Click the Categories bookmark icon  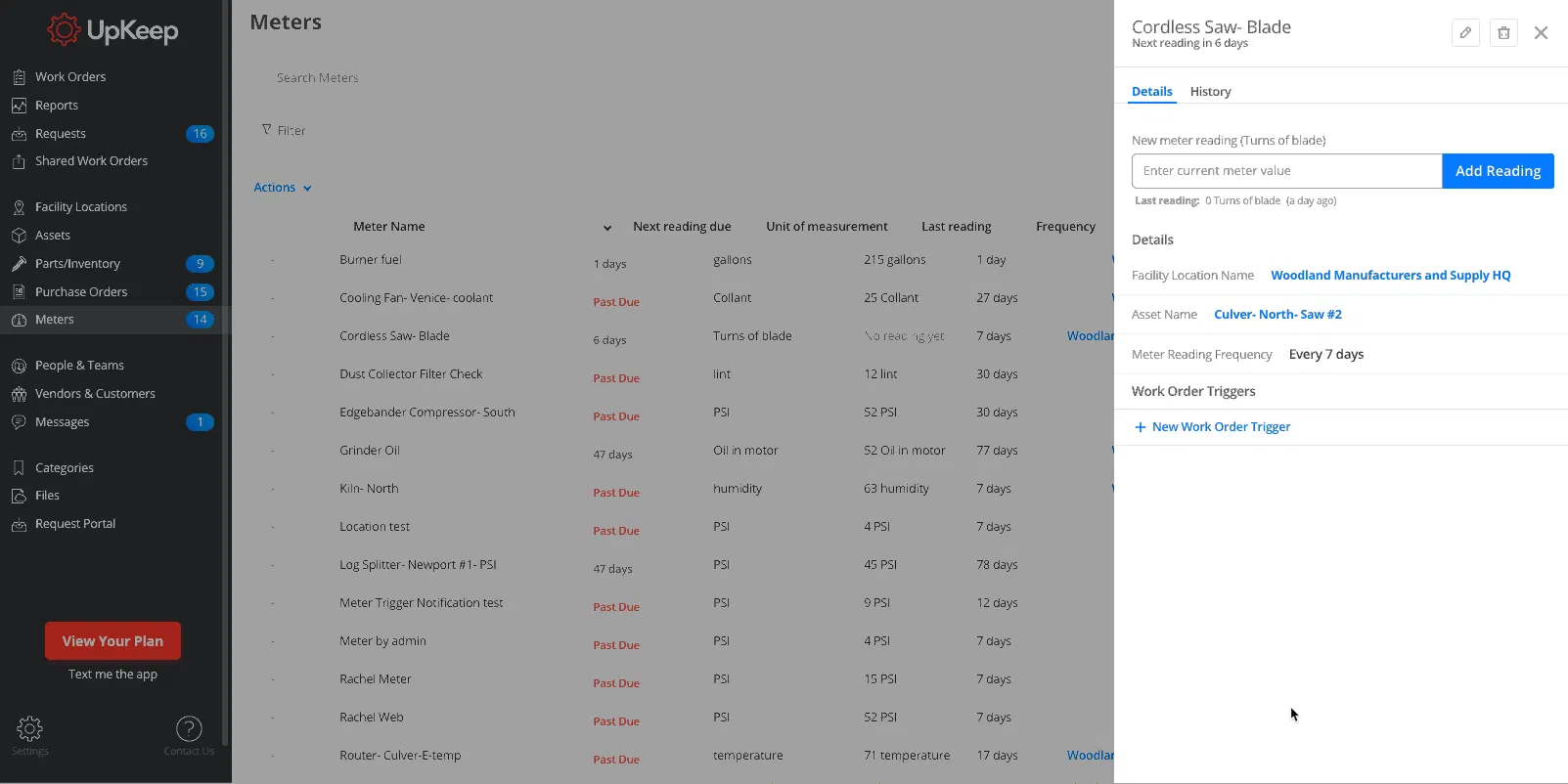point(19,468)
